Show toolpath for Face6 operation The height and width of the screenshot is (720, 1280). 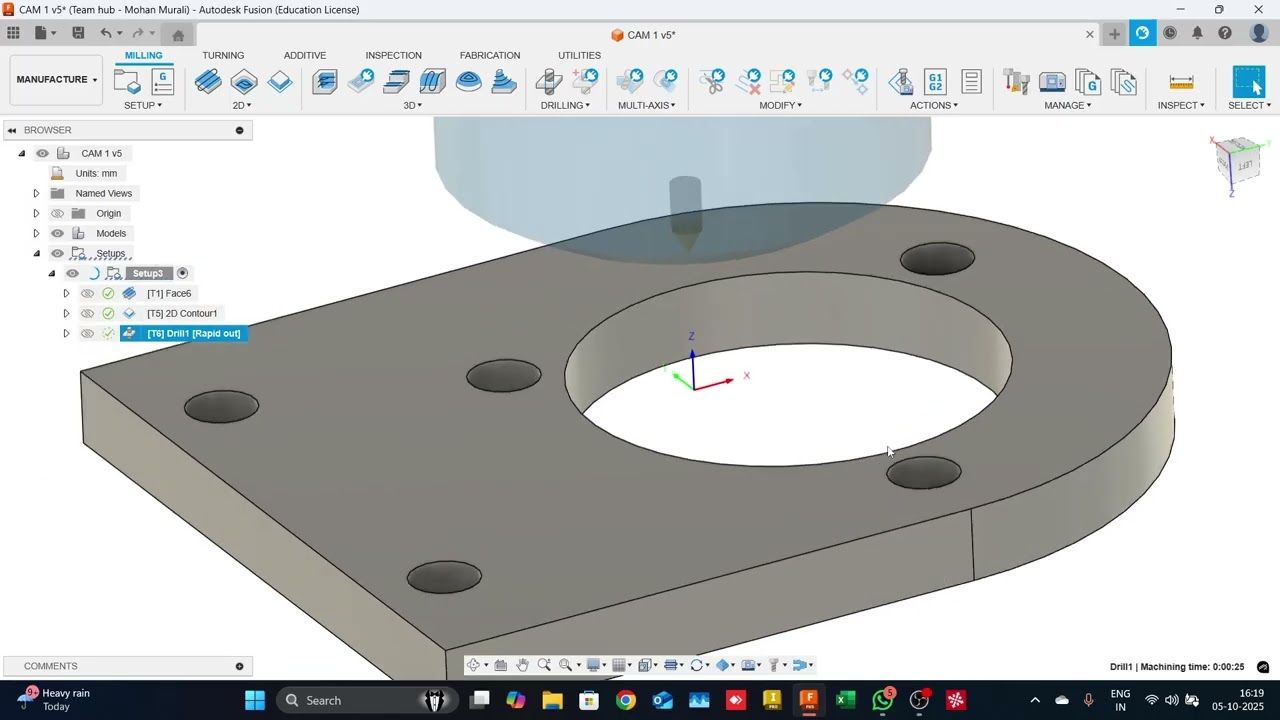point(87,293)
